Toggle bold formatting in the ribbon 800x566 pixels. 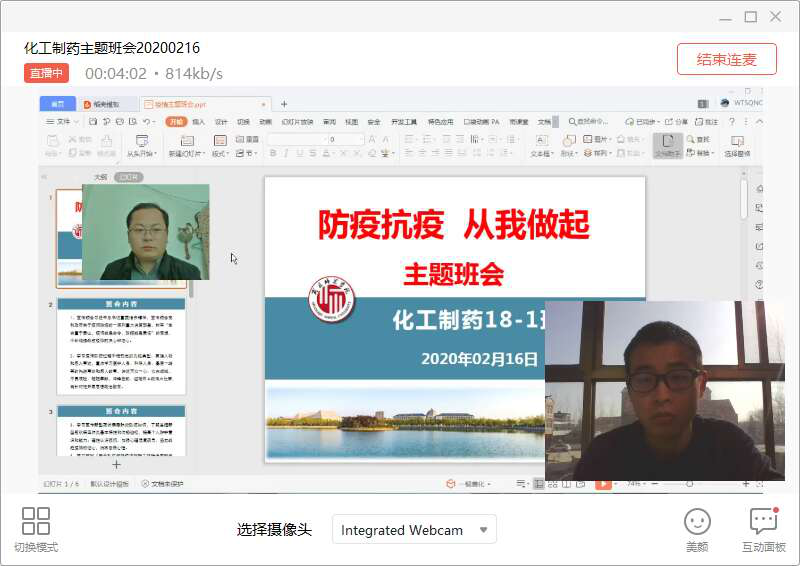(x=272, y=154)
